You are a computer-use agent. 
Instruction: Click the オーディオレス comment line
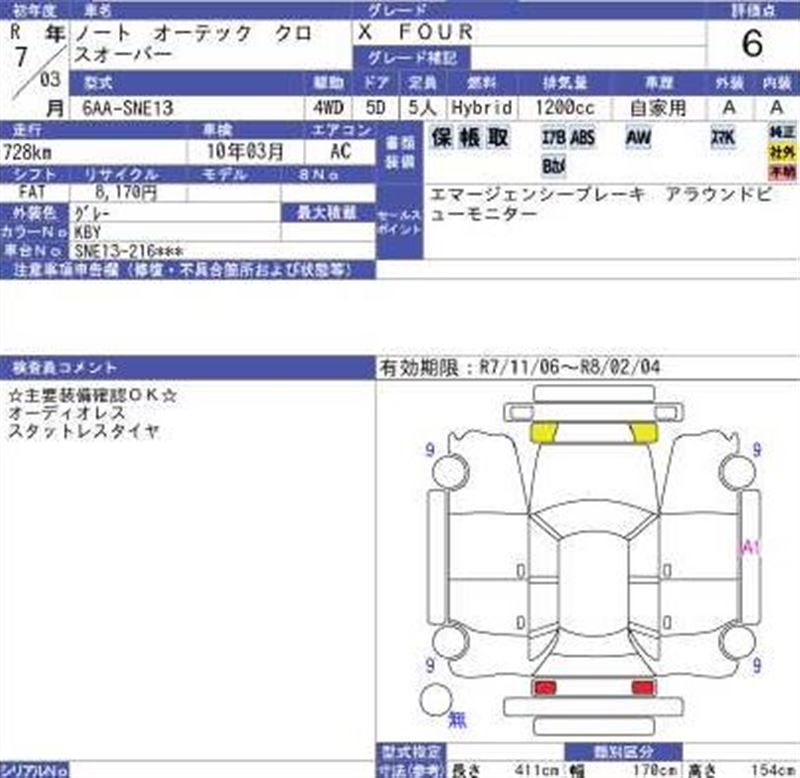[x=67, y=413]
